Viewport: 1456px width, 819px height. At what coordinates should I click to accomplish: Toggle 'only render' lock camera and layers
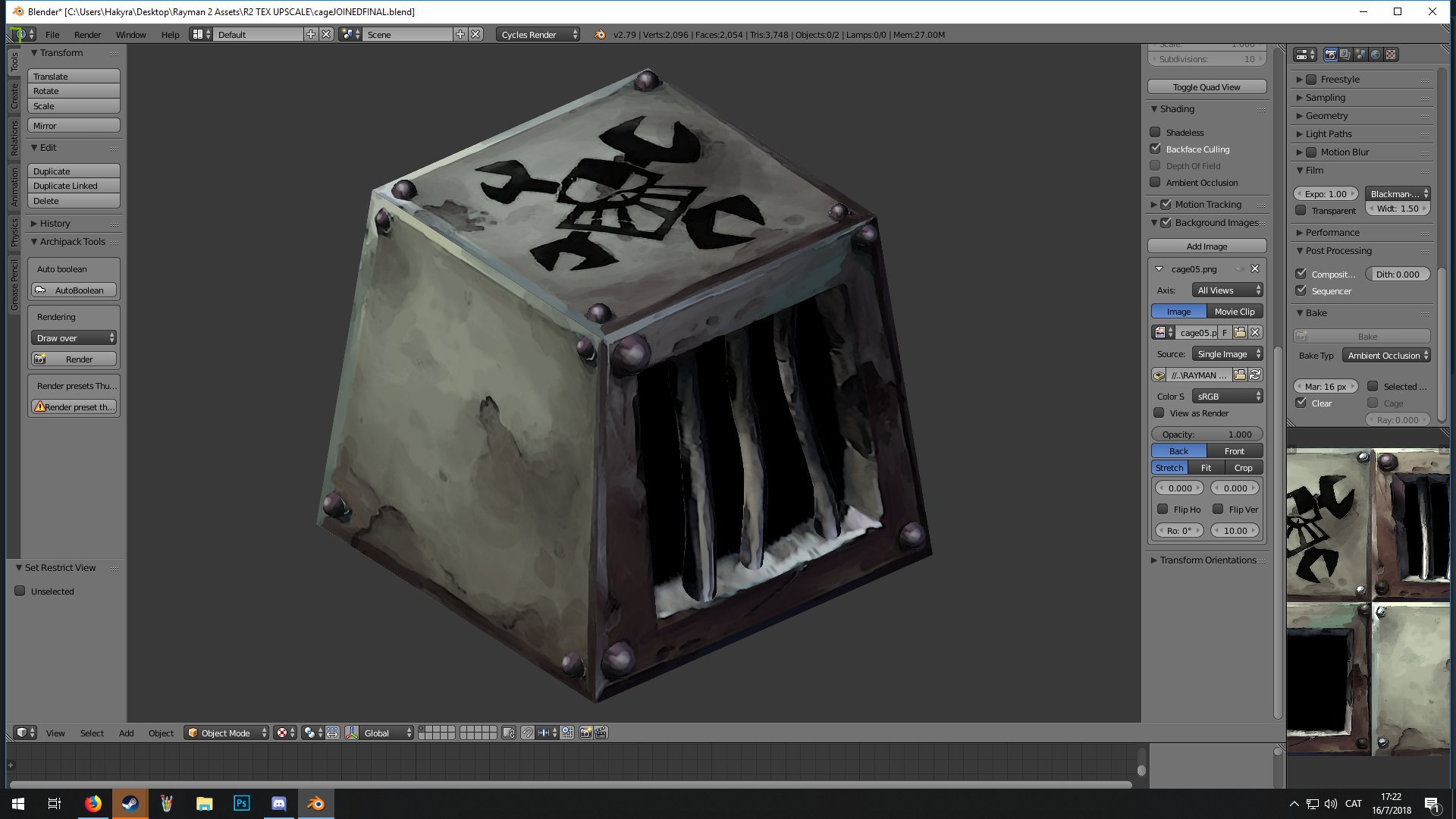coord(509,733)
